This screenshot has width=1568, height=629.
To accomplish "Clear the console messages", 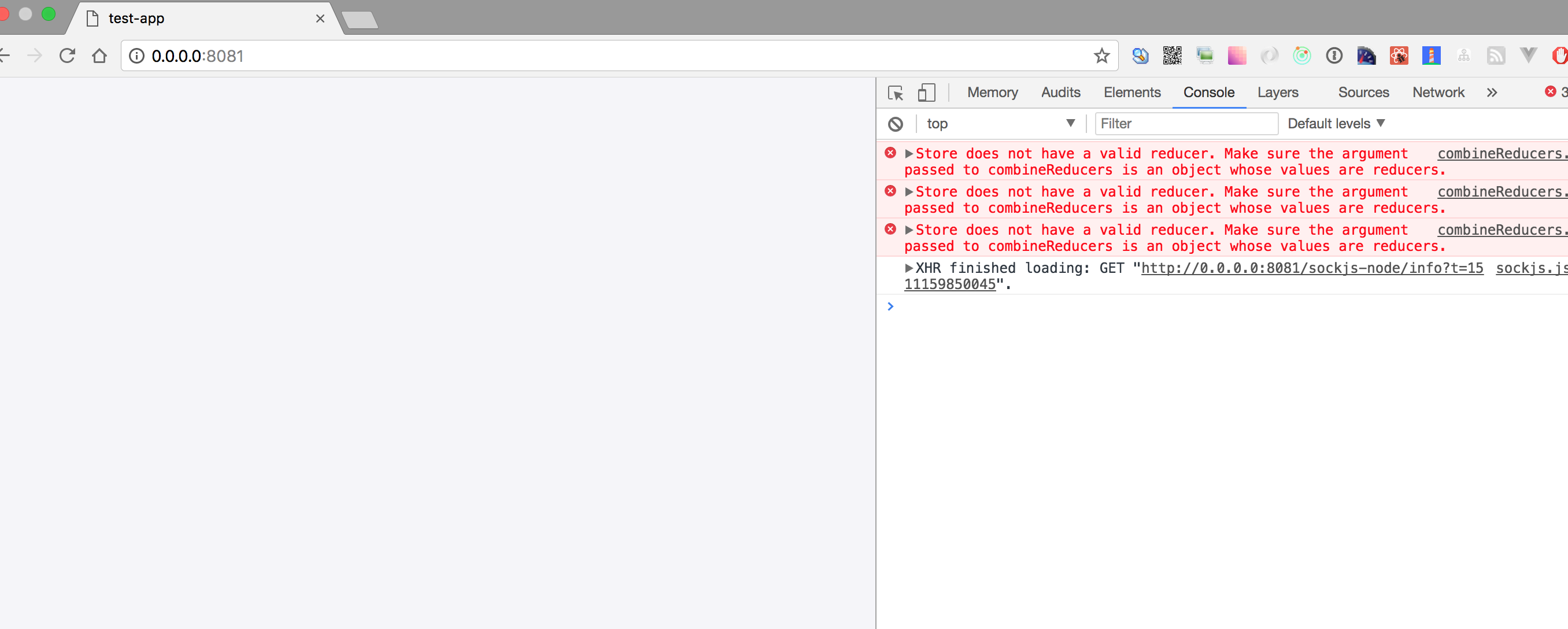I will click(x=896, y=124).
